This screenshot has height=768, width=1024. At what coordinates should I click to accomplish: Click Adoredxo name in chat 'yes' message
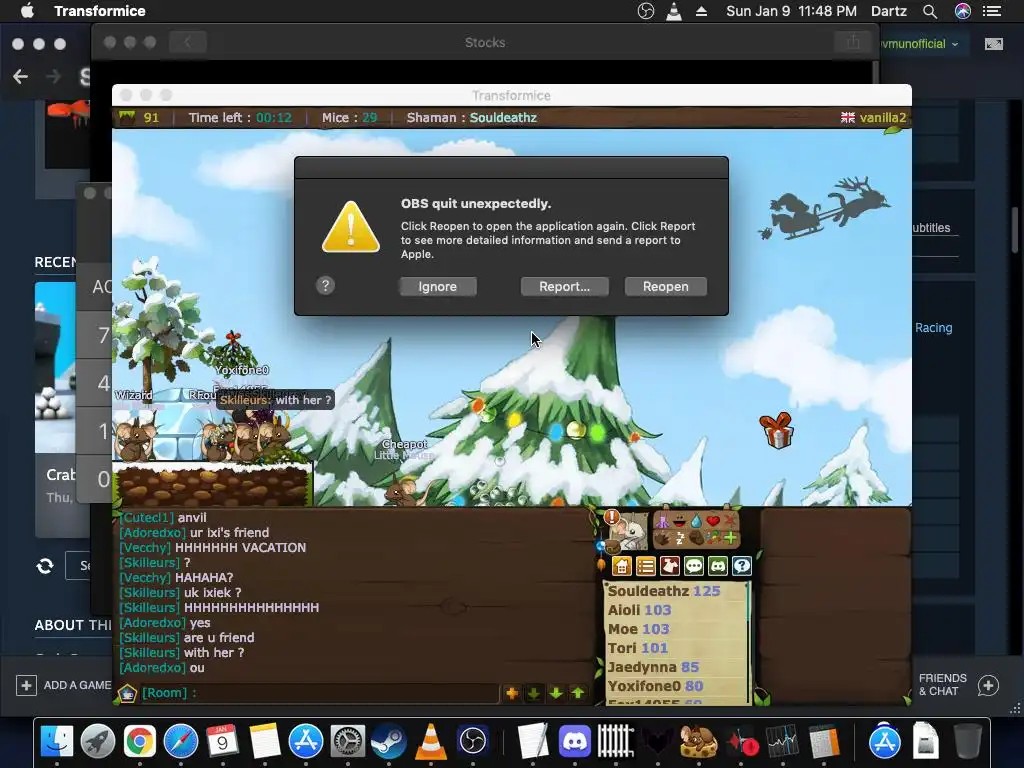click(x=153, y=622)
